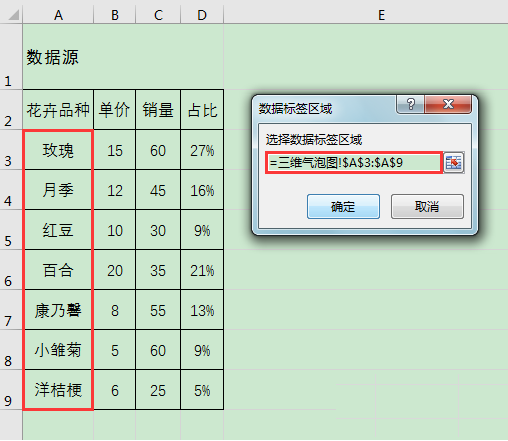Select column E header
Viewport: 508px width, 441px height.
(x=382, y=15)
